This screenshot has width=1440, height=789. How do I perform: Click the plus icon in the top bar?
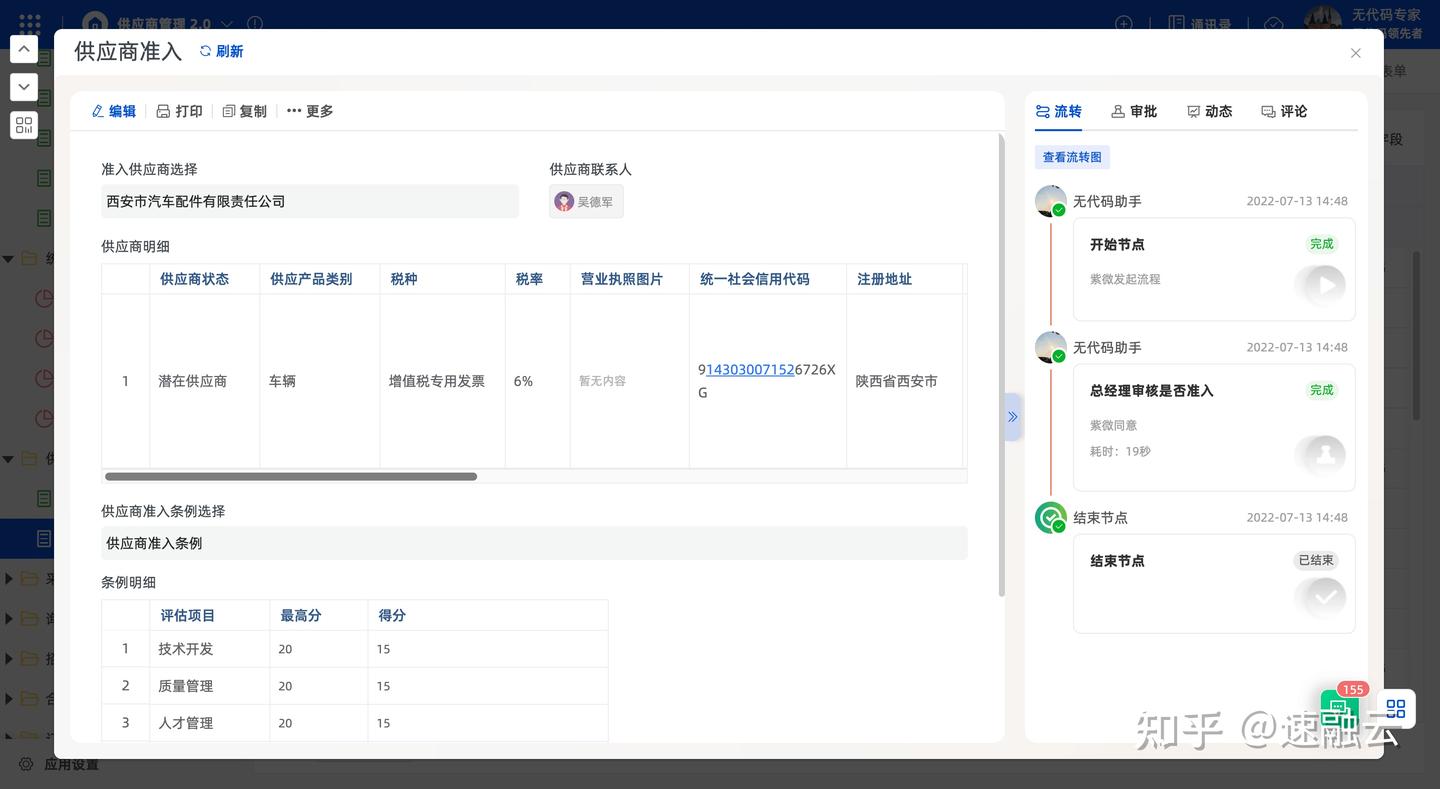1122,23
